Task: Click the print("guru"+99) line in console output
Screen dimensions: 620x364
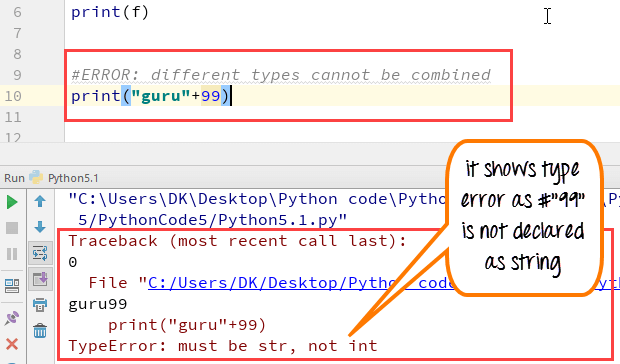Action: [187, 325]
